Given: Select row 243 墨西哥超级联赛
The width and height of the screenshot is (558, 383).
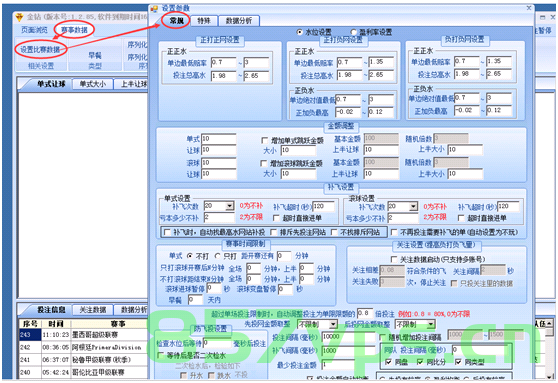Looking at the screenshot, I should (x=83, y=335).
